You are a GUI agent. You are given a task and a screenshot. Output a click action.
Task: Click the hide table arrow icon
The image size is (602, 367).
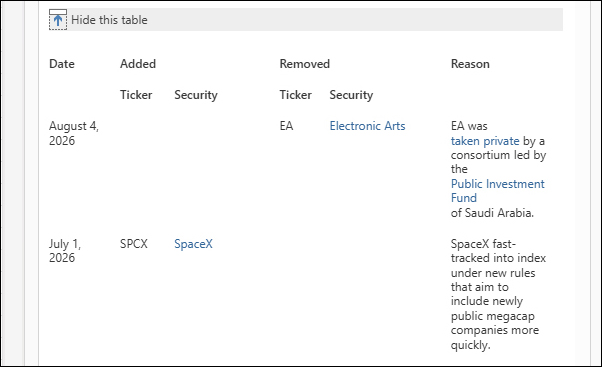(x=58, y=20)
